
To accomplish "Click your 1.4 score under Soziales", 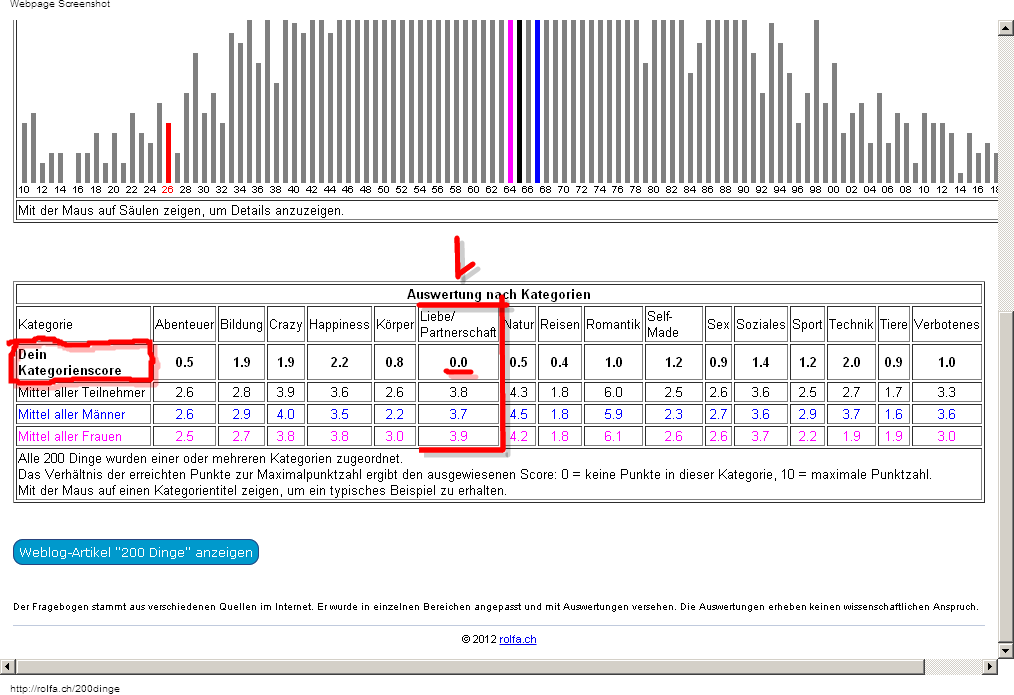I will [x=760, y=362].
